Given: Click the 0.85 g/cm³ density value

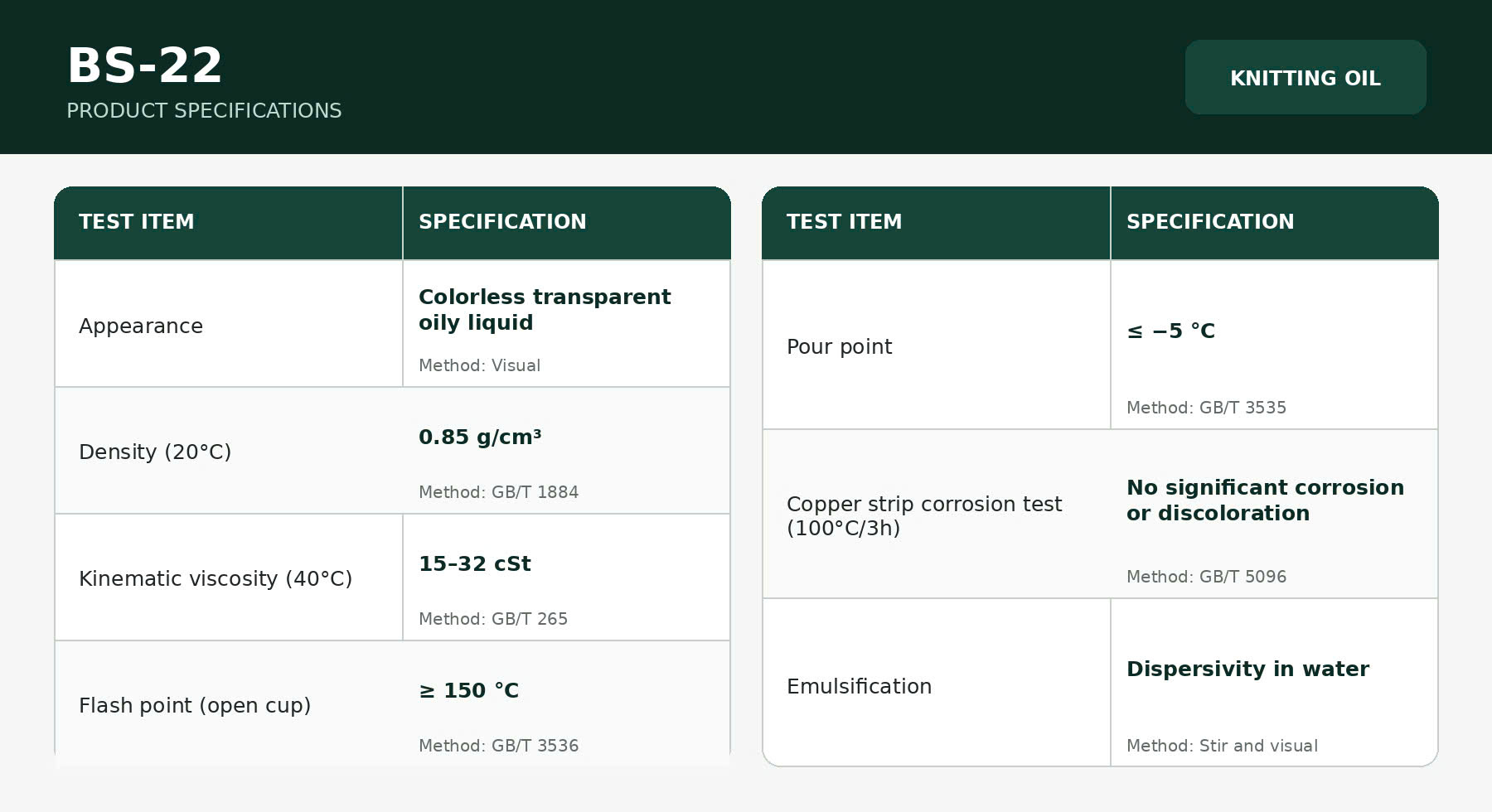Looking at the screenshot, I should 480,437.
